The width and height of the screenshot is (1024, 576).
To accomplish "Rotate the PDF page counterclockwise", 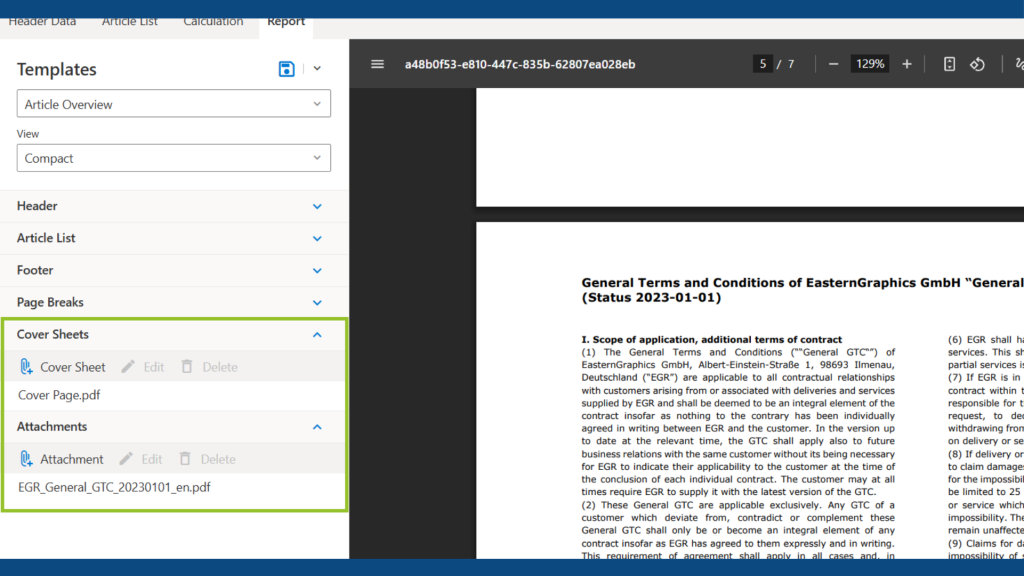I will [975, 63].
